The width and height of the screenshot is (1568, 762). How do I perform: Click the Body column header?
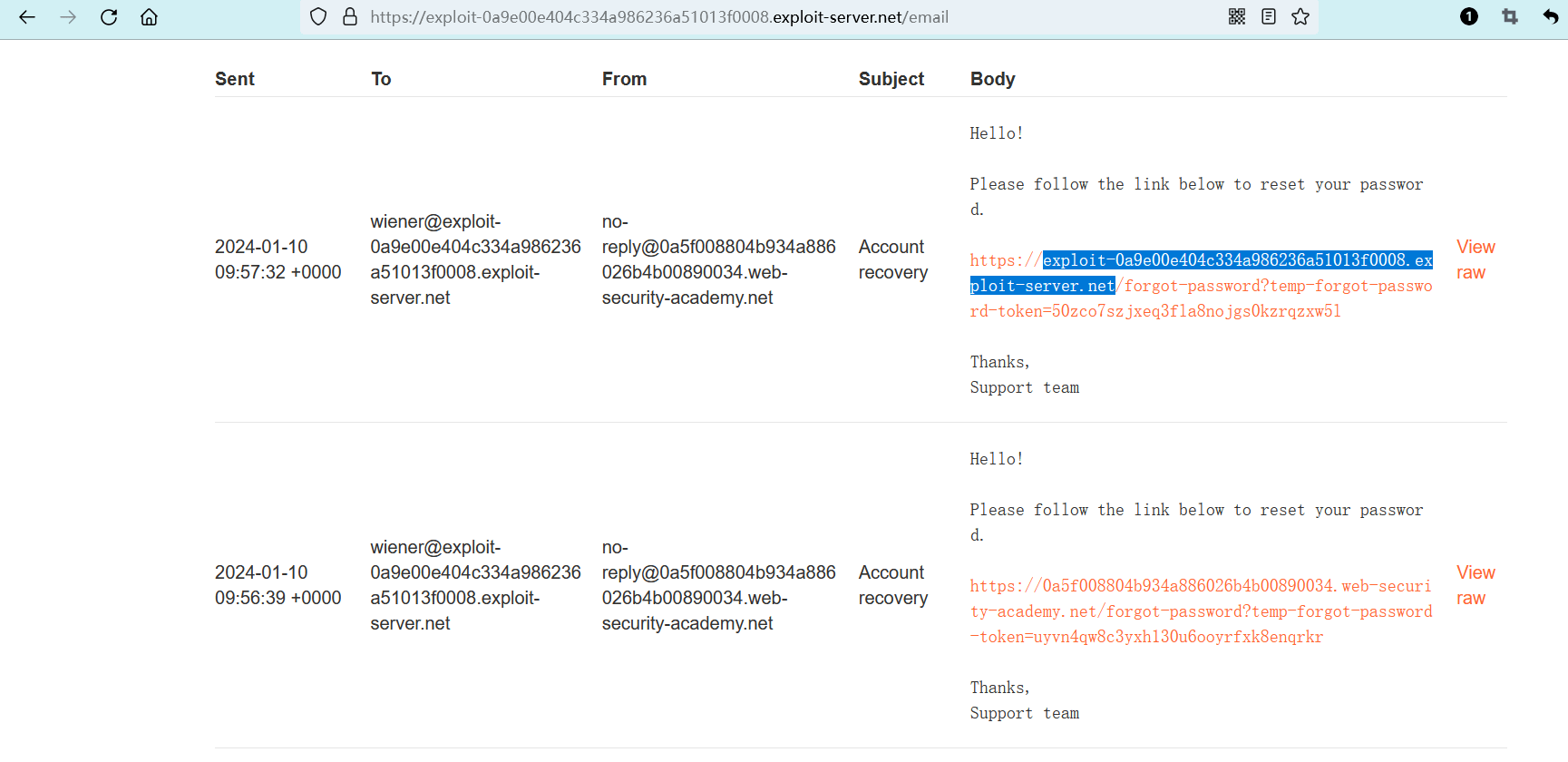tap(992, 79)
